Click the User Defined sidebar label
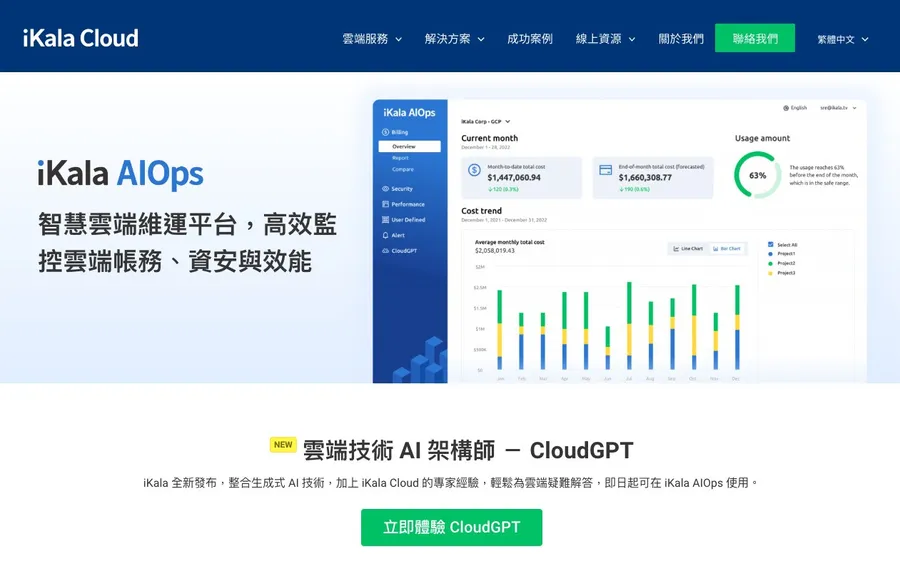The height and width of the screenshot is (564, 900). click(x=409, y=220)
